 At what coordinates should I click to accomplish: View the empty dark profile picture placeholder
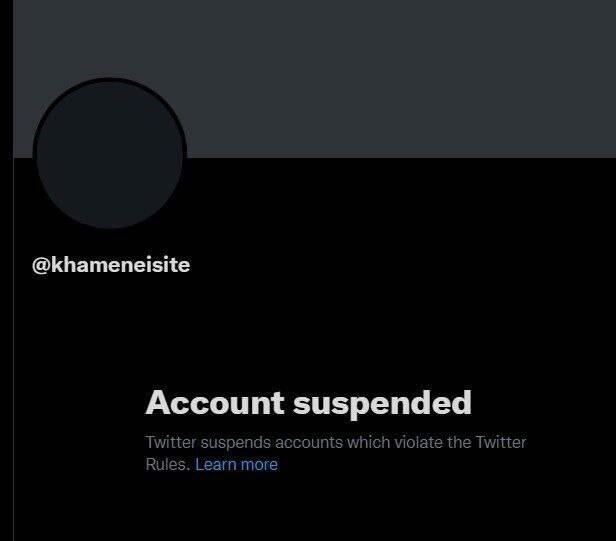coord(110,153)
